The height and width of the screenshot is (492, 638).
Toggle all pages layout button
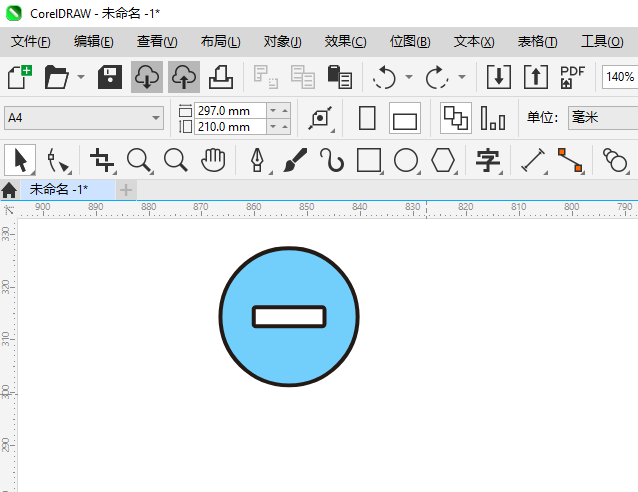(456, 118)
